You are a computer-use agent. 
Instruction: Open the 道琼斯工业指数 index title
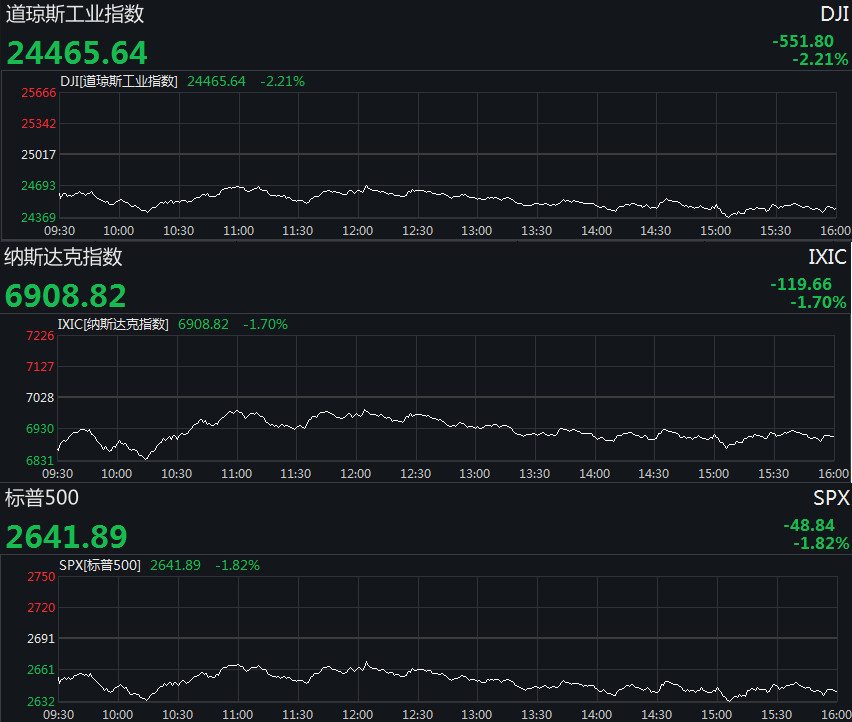pyautogui.click(x=75, y=14)
